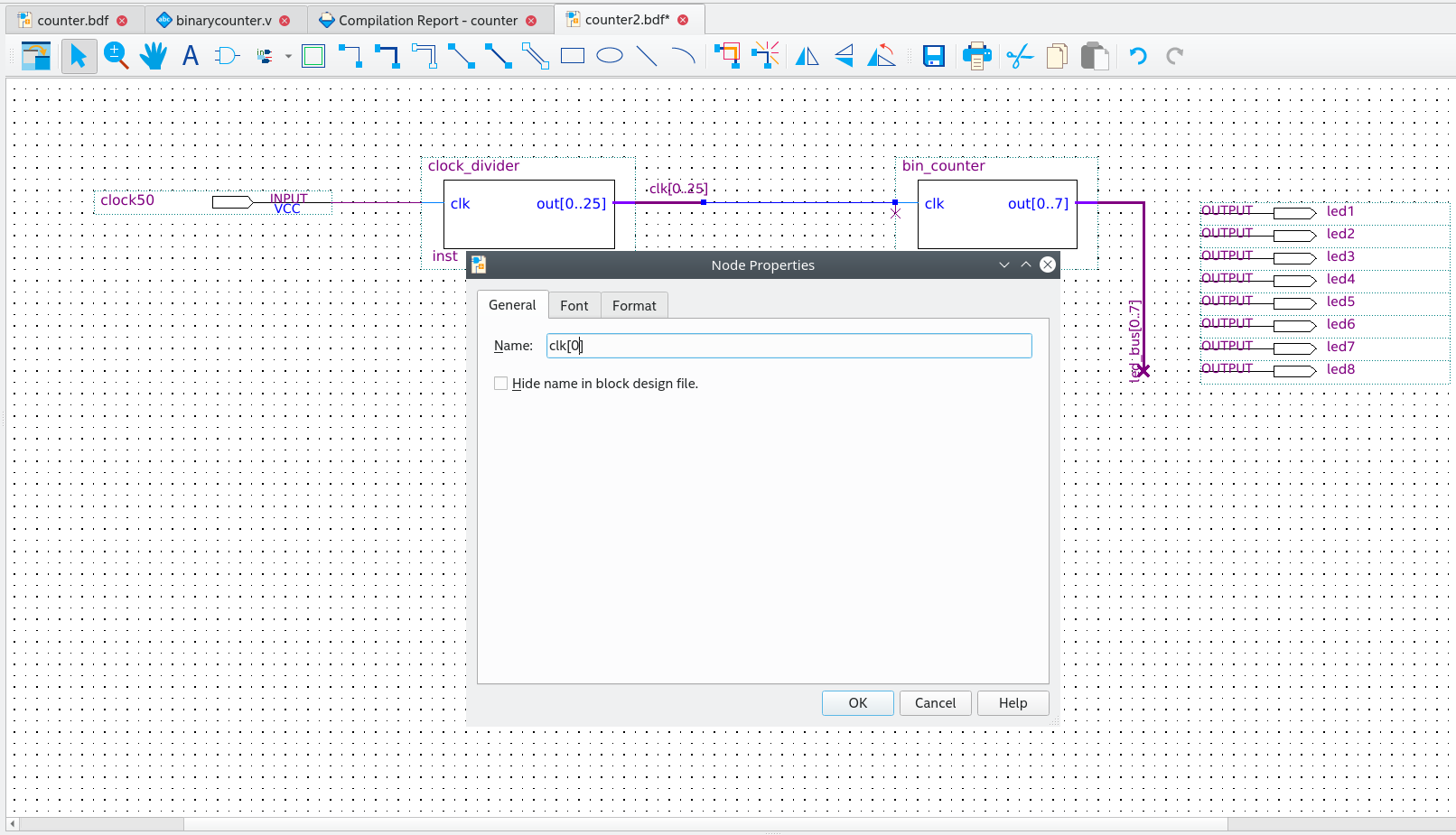Select the Line drawing tool

point(647,56)
